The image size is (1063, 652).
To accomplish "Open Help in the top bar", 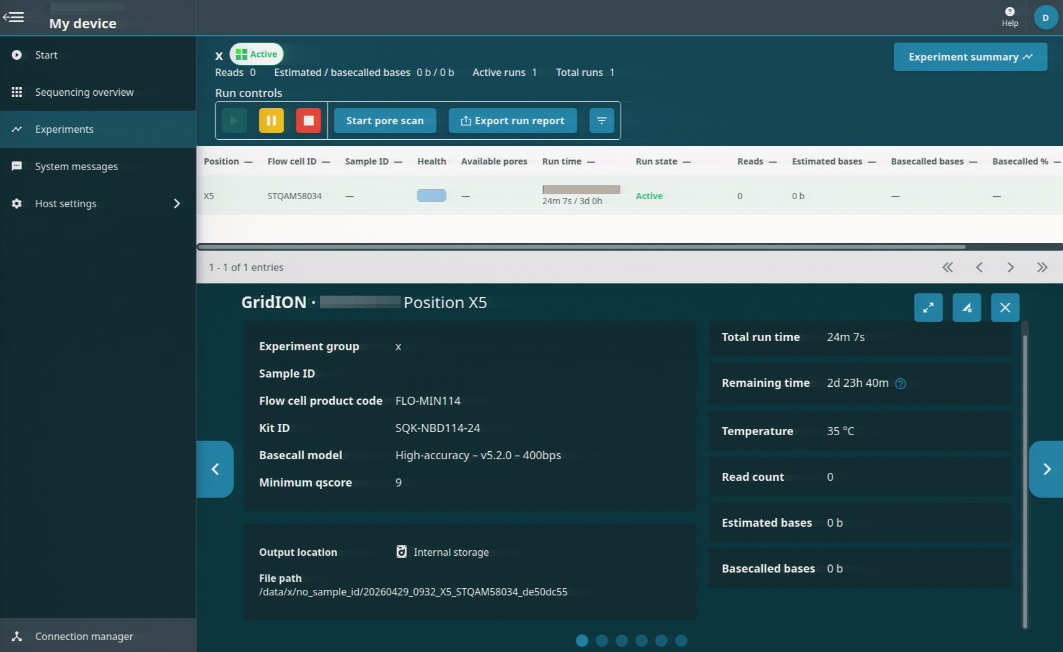I will tap(1010, 16).
